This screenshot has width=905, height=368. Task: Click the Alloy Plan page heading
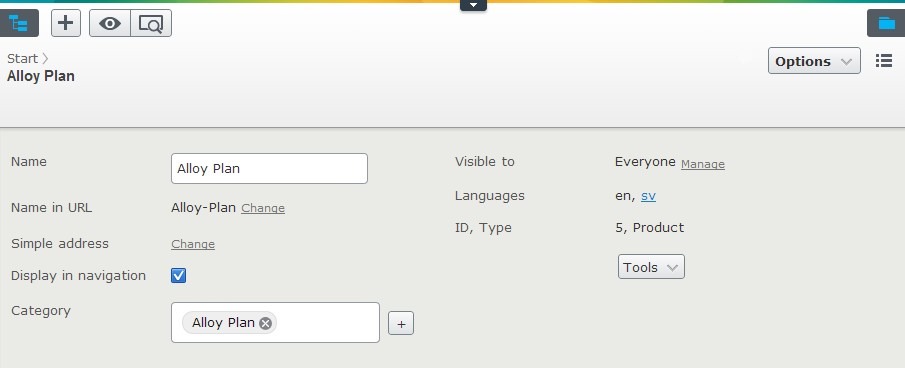[40, 76]
